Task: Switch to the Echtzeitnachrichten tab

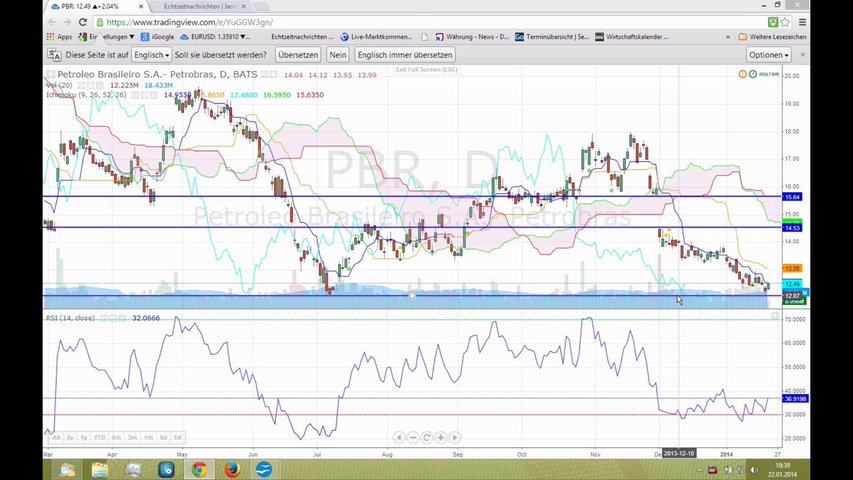Action: (205, 6)
